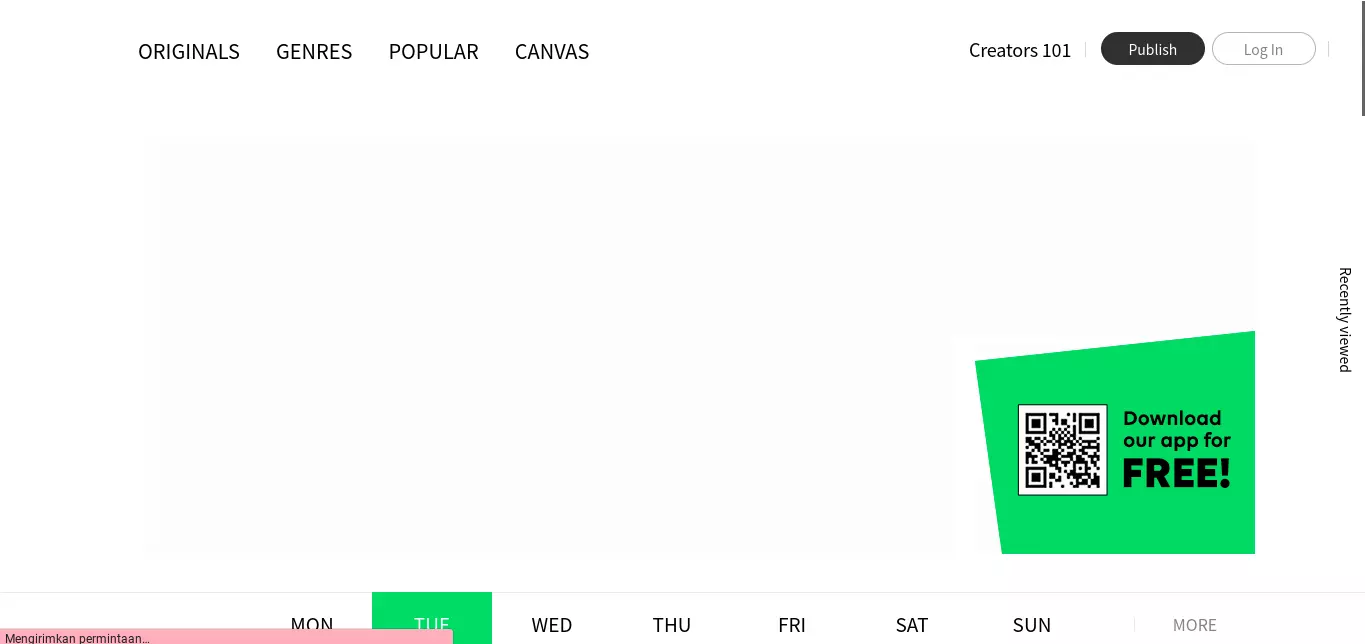This screenshot has height=644, width=1365.
Task: Open the GENRES menu item
Action: tap(314, 51)
